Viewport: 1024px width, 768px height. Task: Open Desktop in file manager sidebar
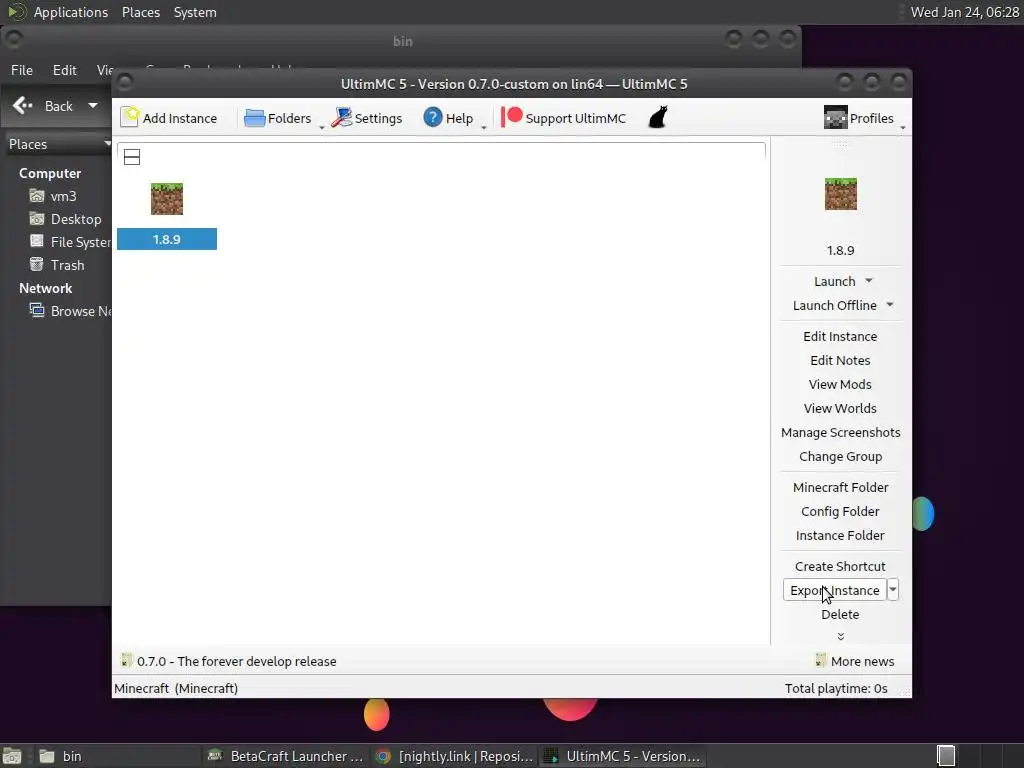tap(65, 219)
